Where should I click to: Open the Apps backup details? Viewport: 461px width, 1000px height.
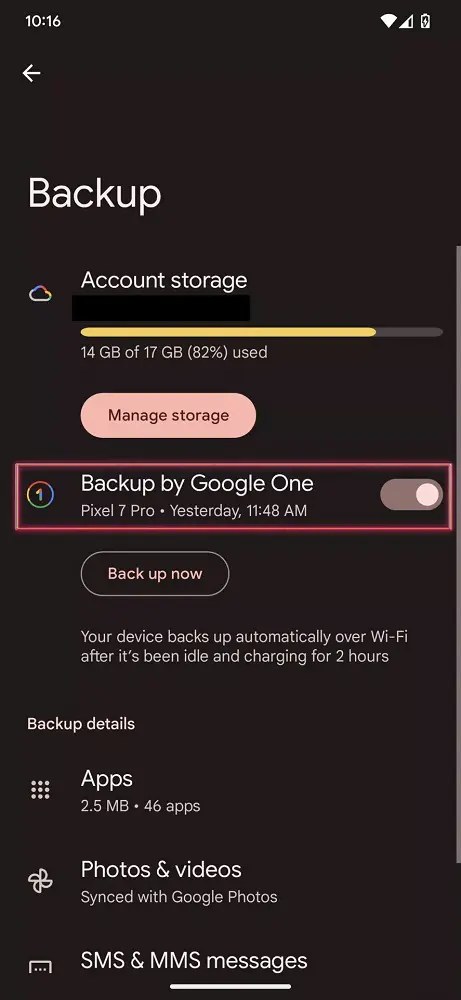pyautogui.click(x=230, y=790)
